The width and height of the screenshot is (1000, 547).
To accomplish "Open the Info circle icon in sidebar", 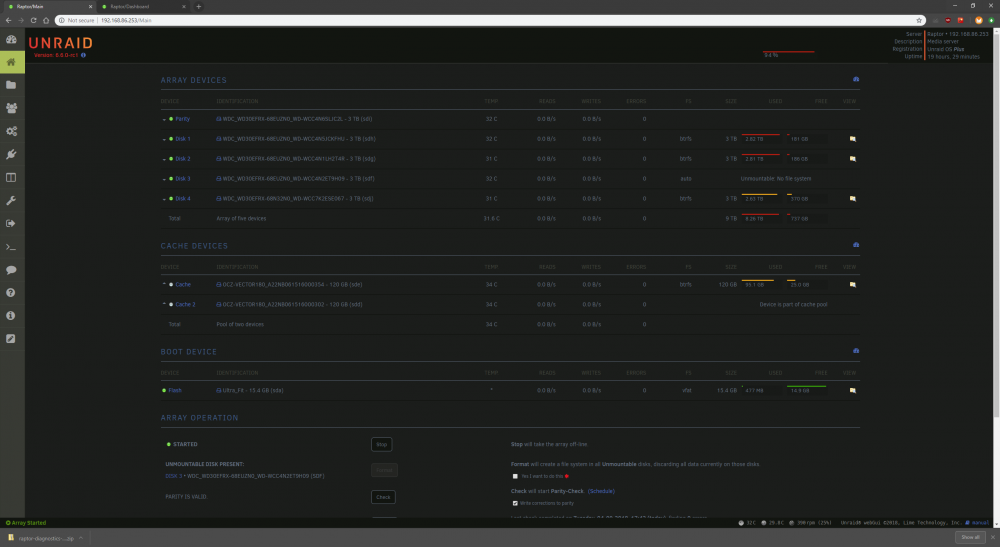I will (11, 316).
